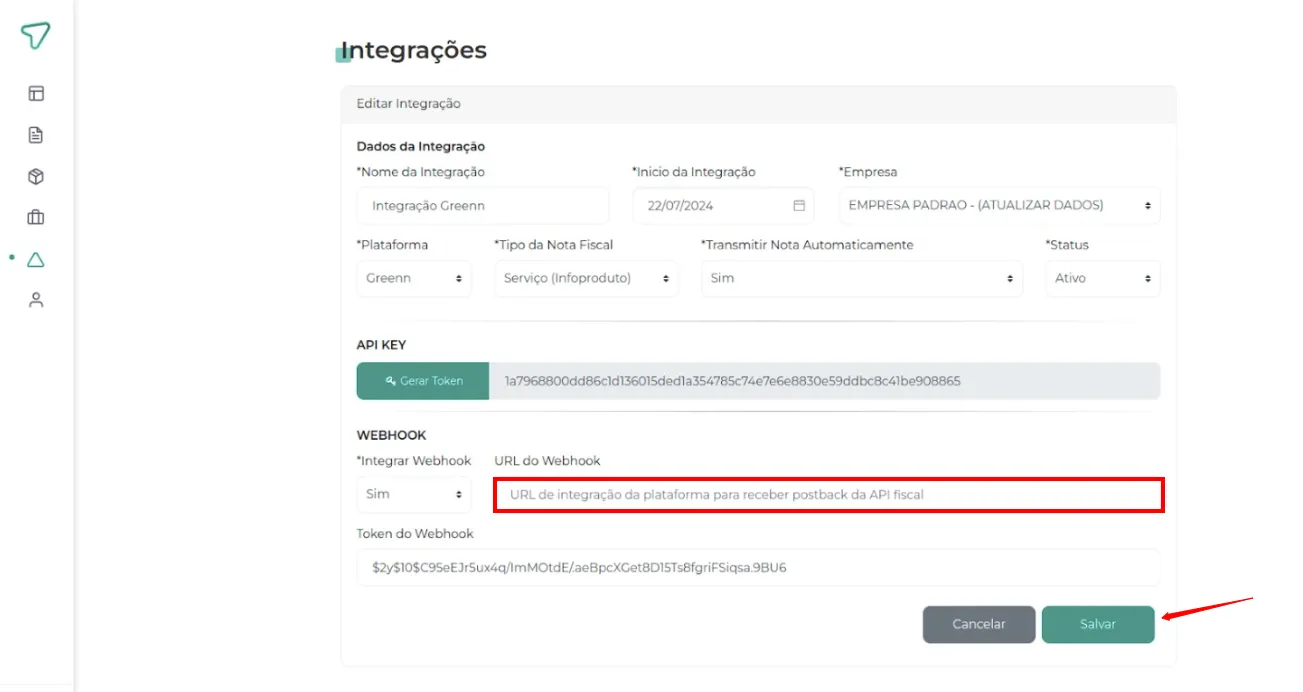
Task: Click the API key token value field
Action: click(x=825, y=381)
